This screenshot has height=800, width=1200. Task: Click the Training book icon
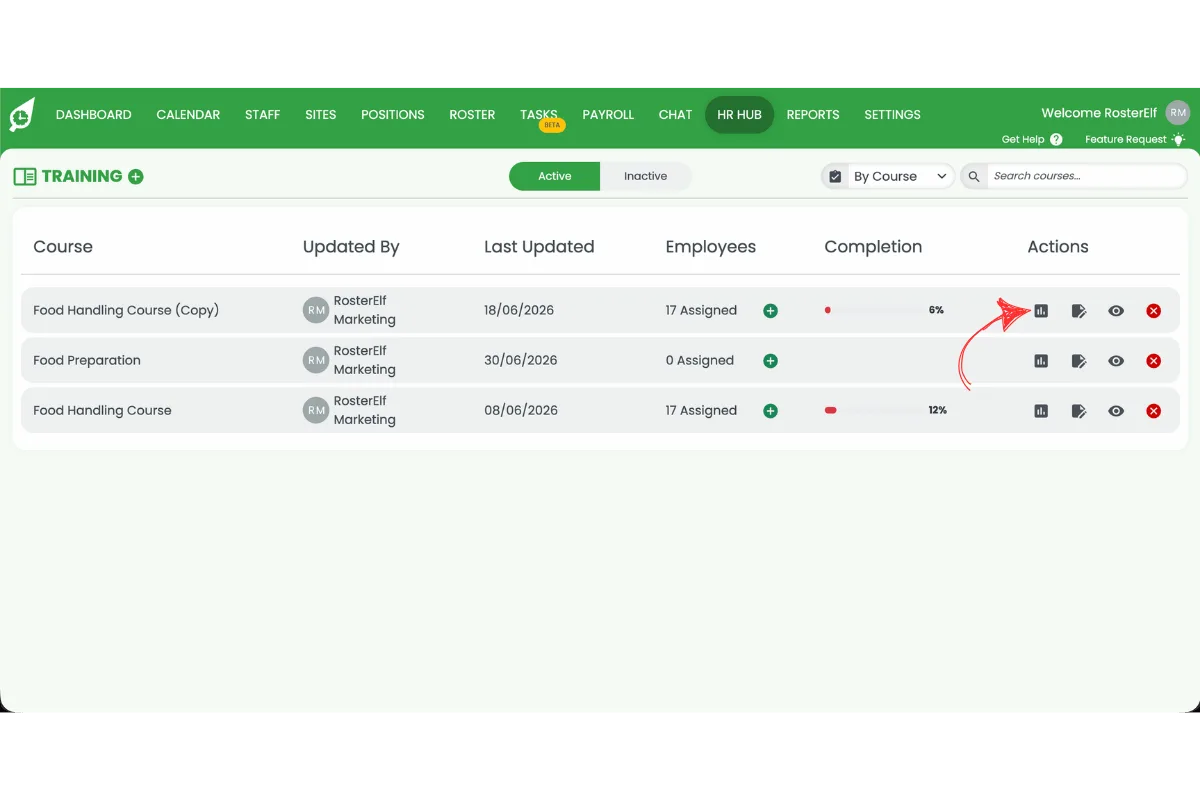(x=25, y=177)
